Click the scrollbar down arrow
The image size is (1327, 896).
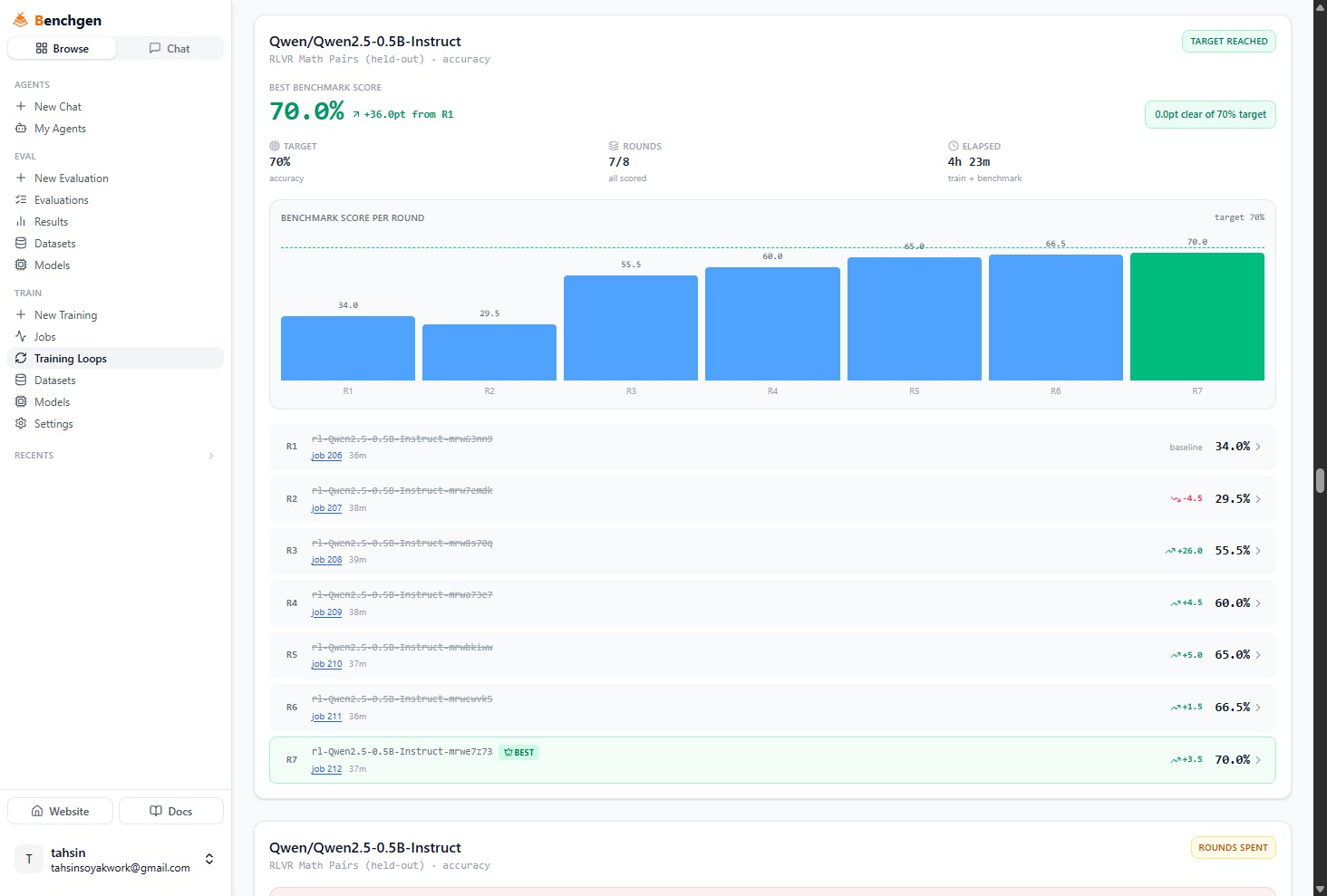1320,890
